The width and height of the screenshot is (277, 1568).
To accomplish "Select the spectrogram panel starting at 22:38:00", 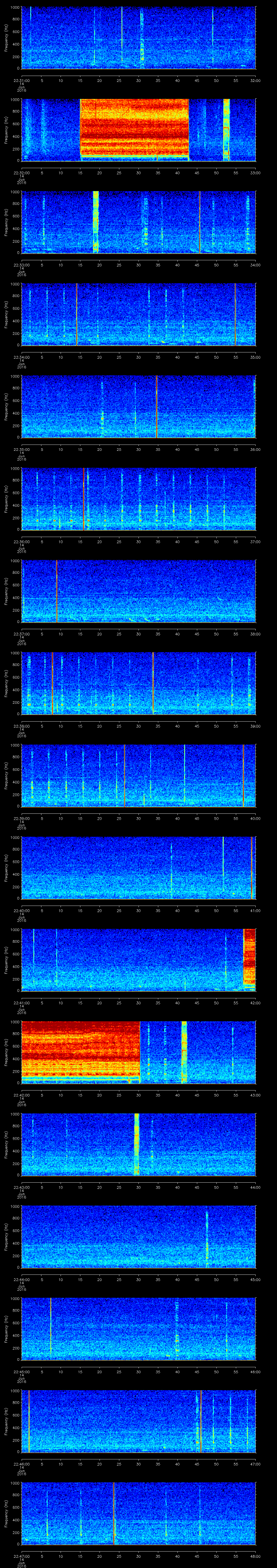I will click(139, 683).
